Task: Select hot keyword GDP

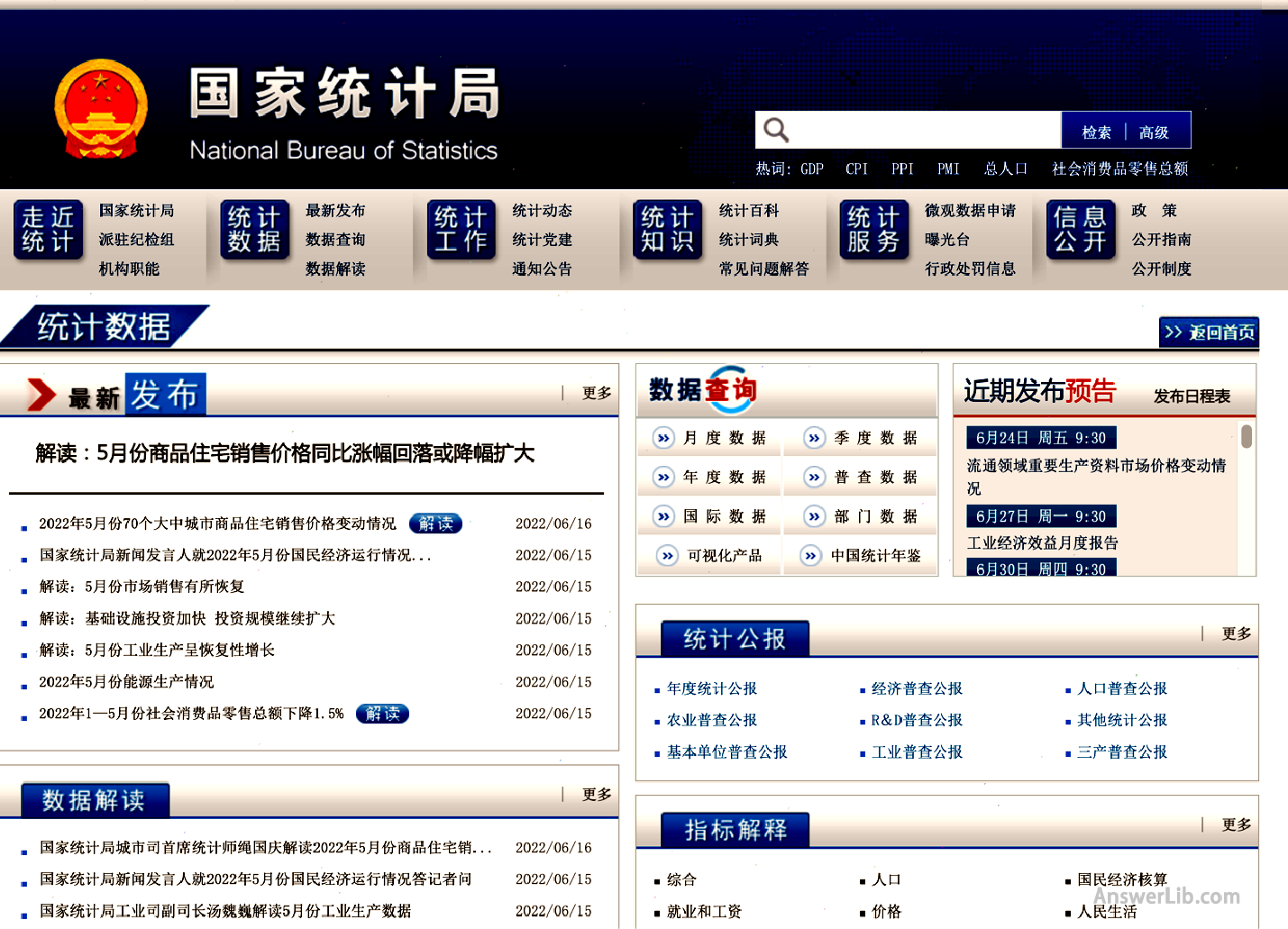Action: 812,168
